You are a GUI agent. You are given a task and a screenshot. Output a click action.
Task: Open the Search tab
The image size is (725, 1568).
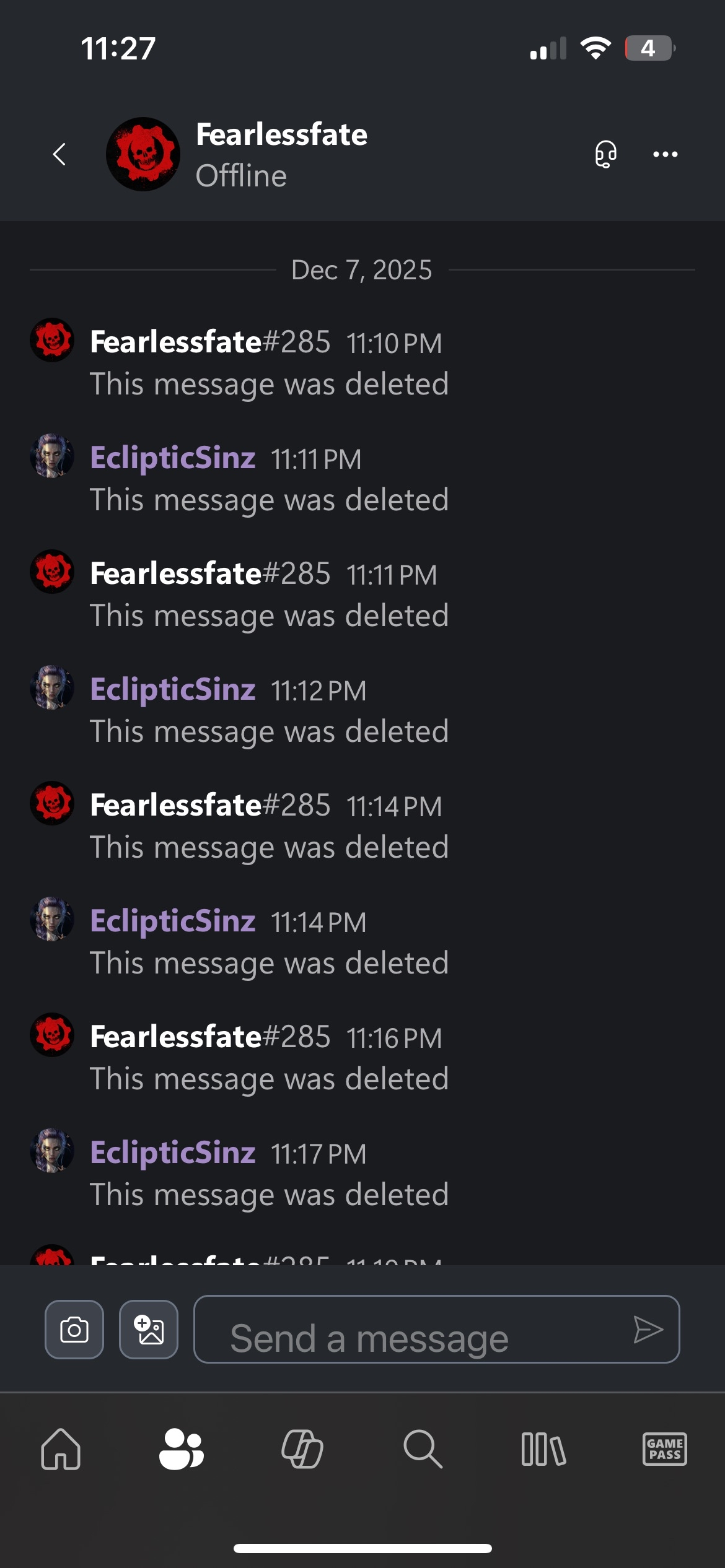pyautogui.click(x=423, y=1449)
